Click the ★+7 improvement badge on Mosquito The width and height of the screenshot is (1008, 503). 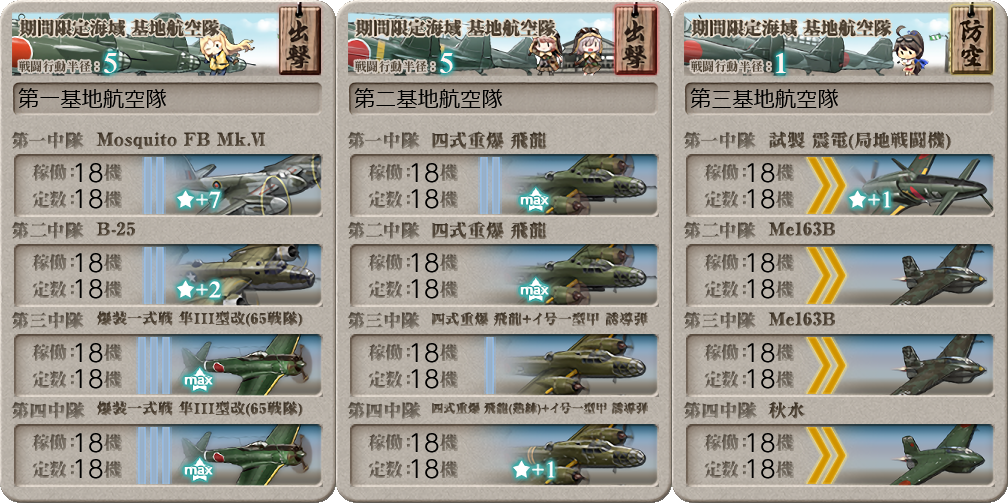tap(199, 201)
